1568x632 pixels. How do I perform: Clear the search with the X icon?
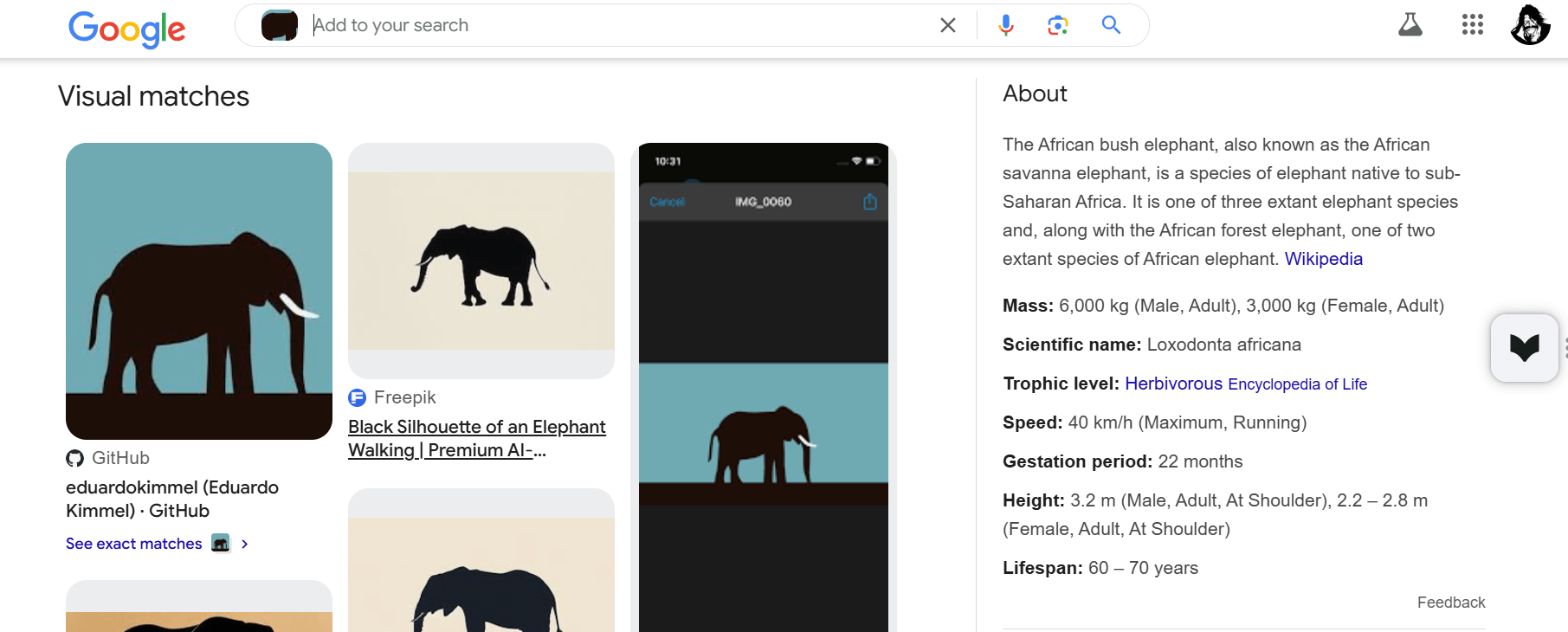click(948, 25)
